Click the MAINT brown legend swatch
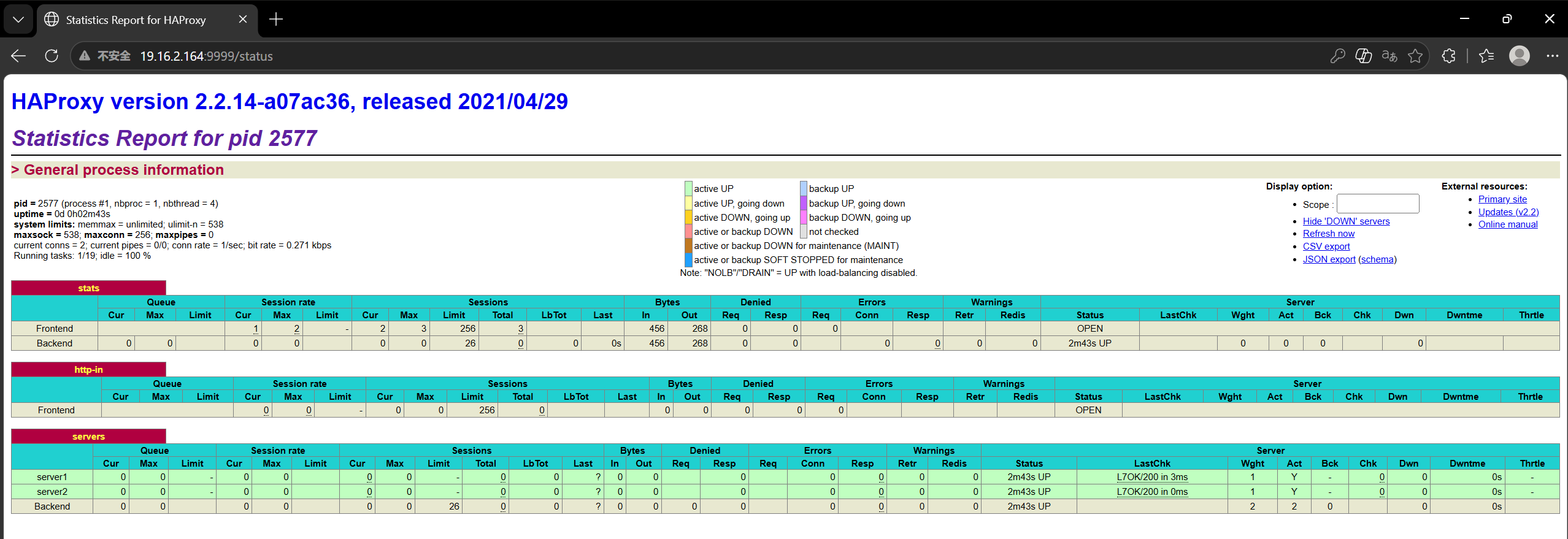This screenshot has height=539, width=1568. tap(688, 245)
